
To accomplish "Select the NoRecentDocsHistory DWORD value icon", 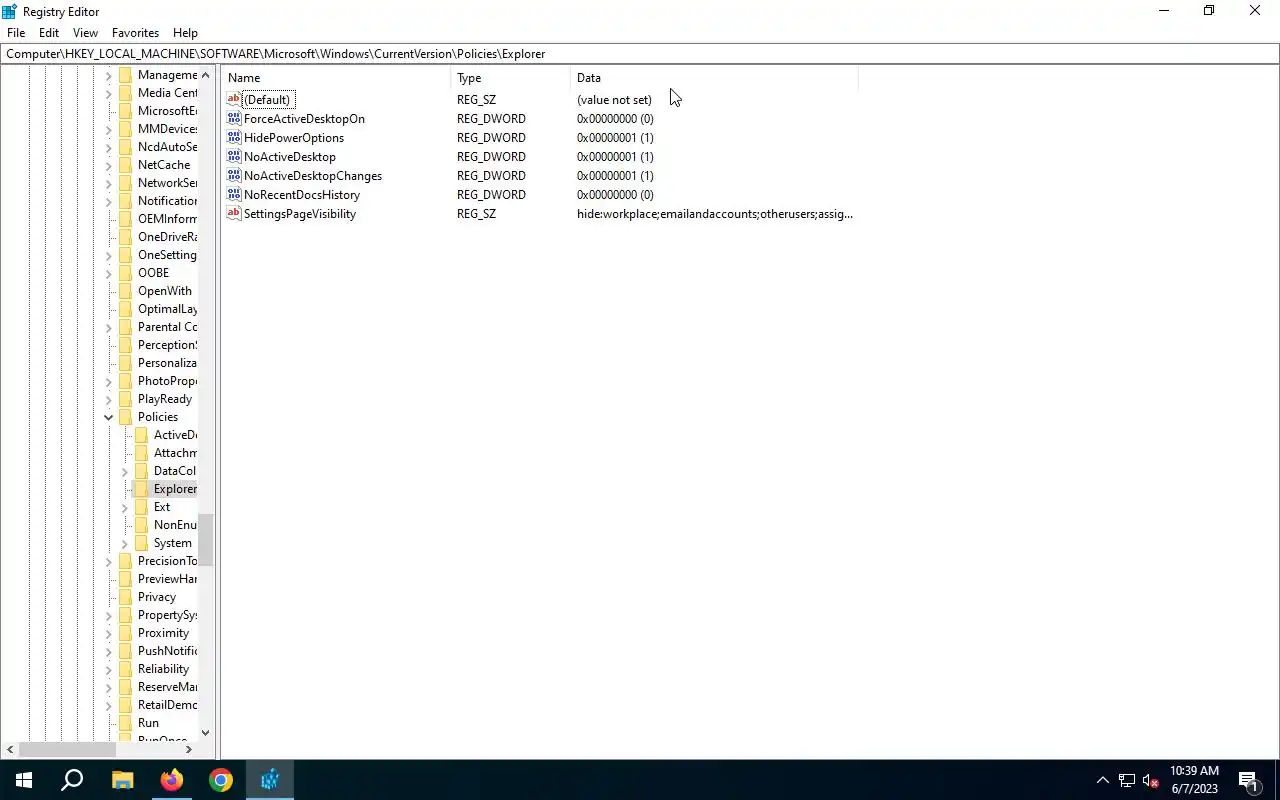I will pos(234,194).
